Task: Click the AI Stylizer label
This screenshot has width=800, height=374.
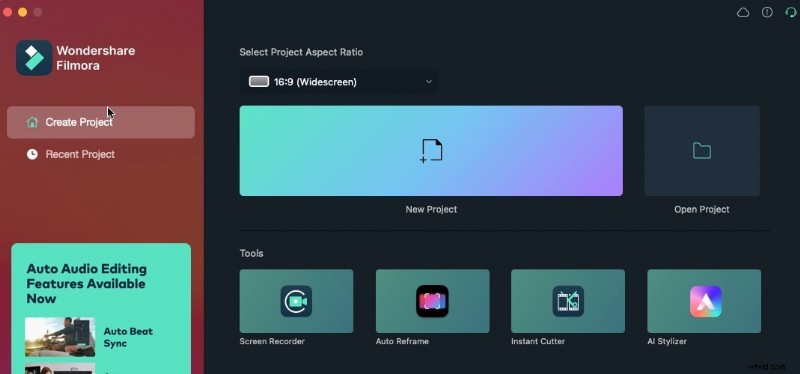Action: pos(667,341)
